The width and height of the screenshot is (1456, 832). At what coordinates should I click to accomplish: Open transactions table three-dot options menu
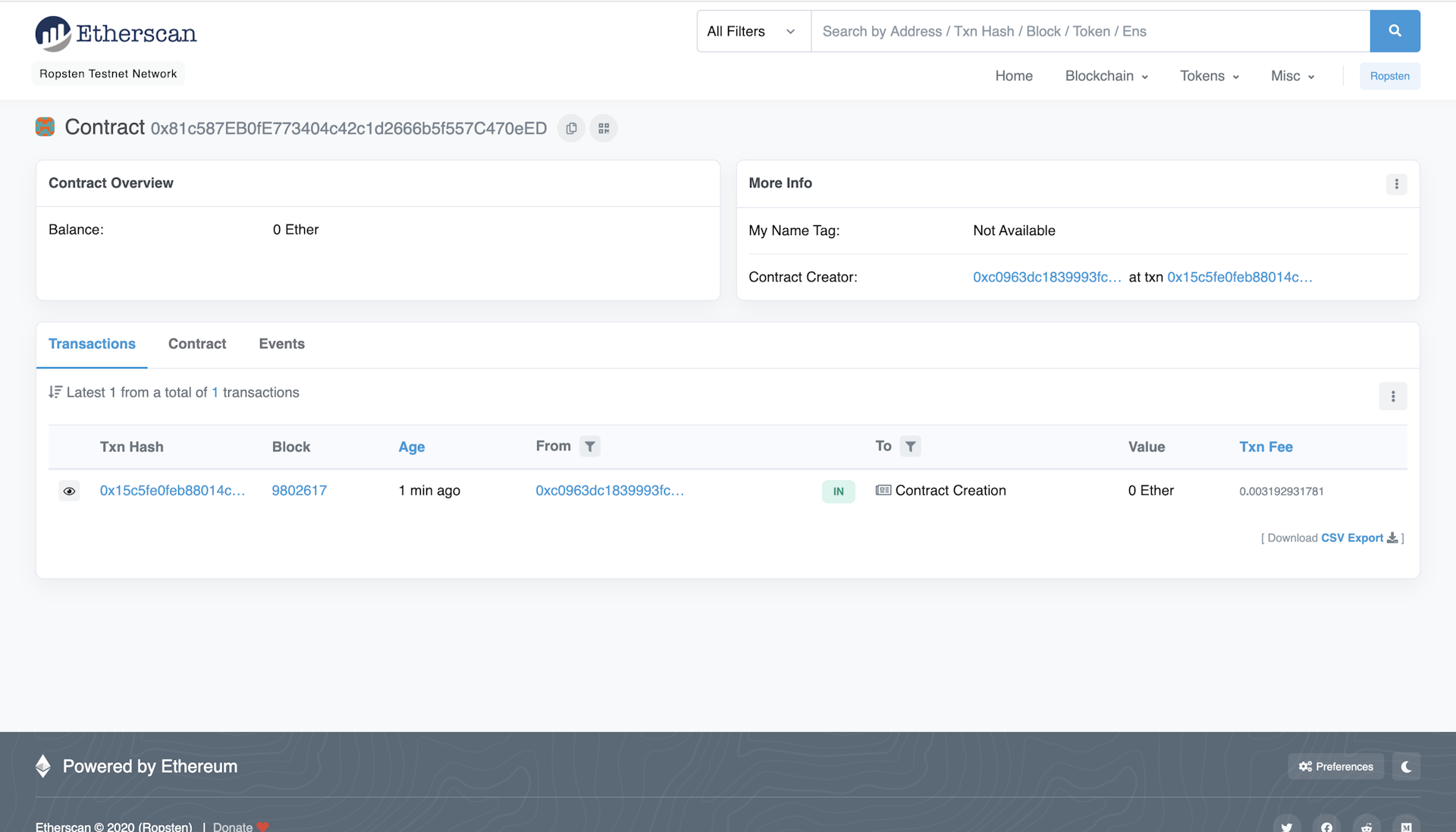click(1392, 396)
